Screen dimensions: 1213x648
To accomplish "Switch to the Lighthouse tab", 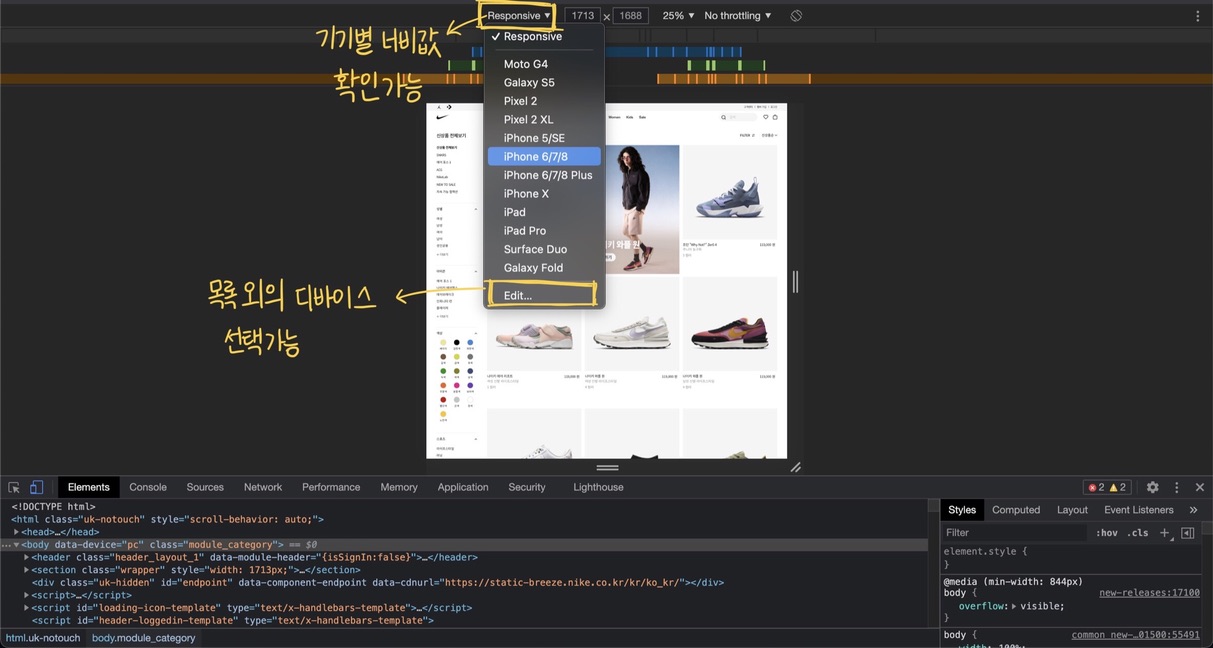I will (x=598, y=487).
